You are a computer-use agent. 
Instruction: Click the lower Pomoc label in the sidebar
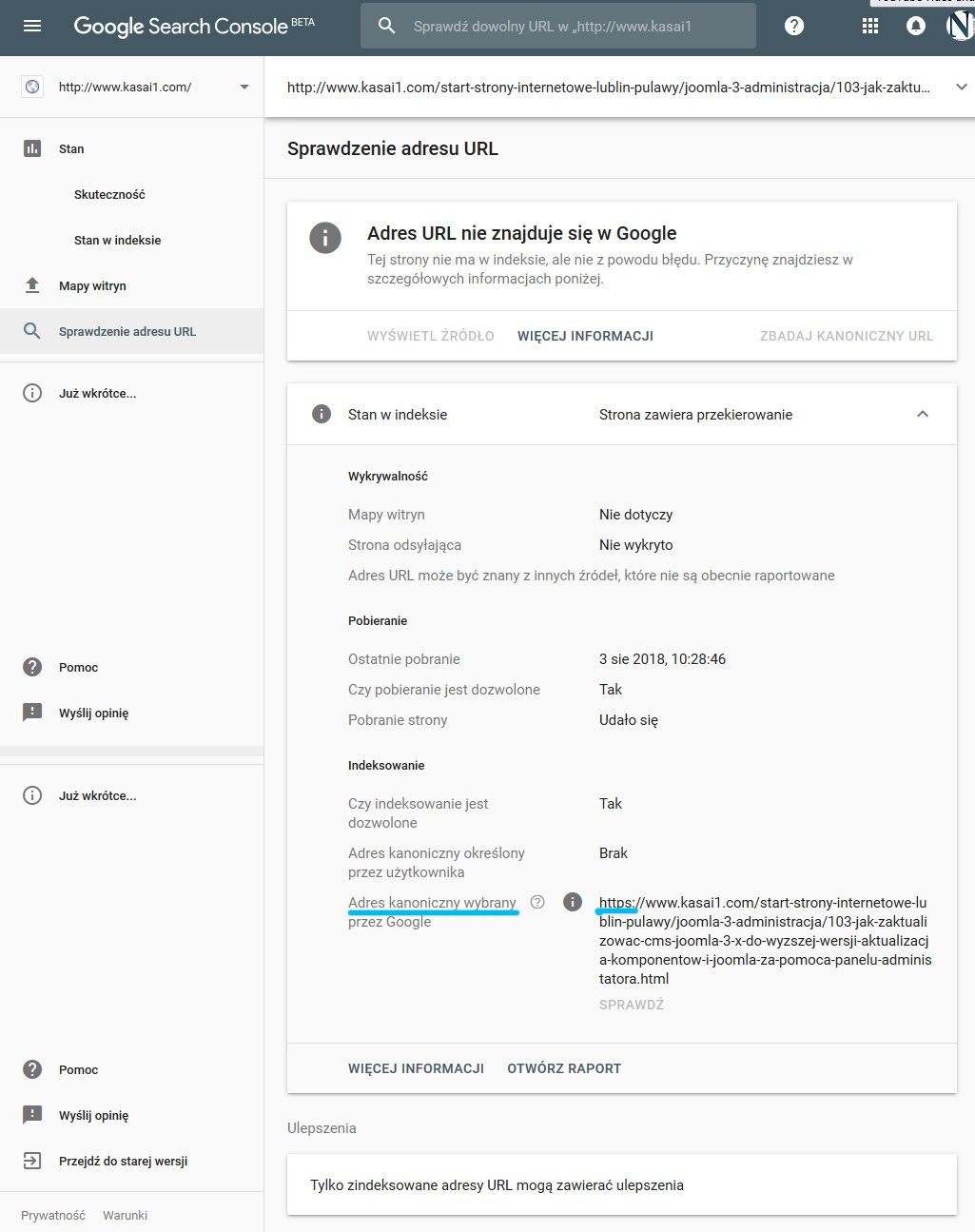pos(78,1069)
